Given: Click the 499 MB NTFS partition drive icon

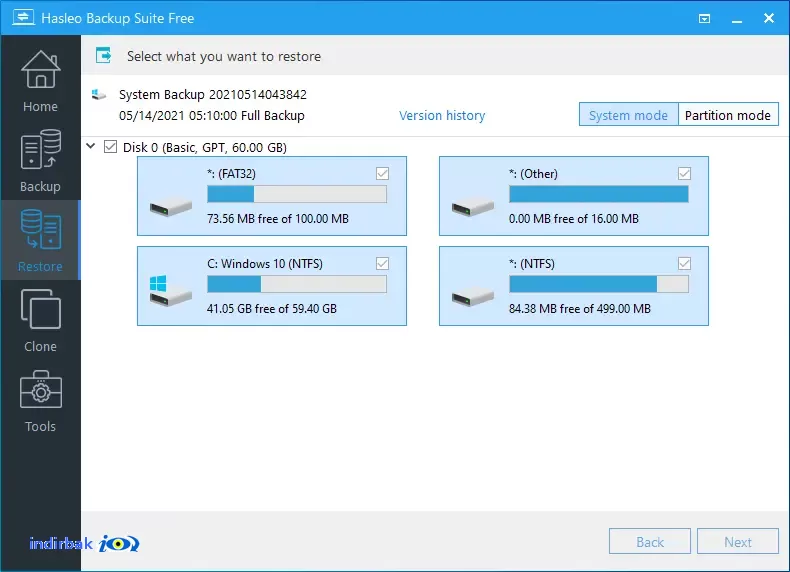Looking at the screenshot, I should (x=473, y=297).
